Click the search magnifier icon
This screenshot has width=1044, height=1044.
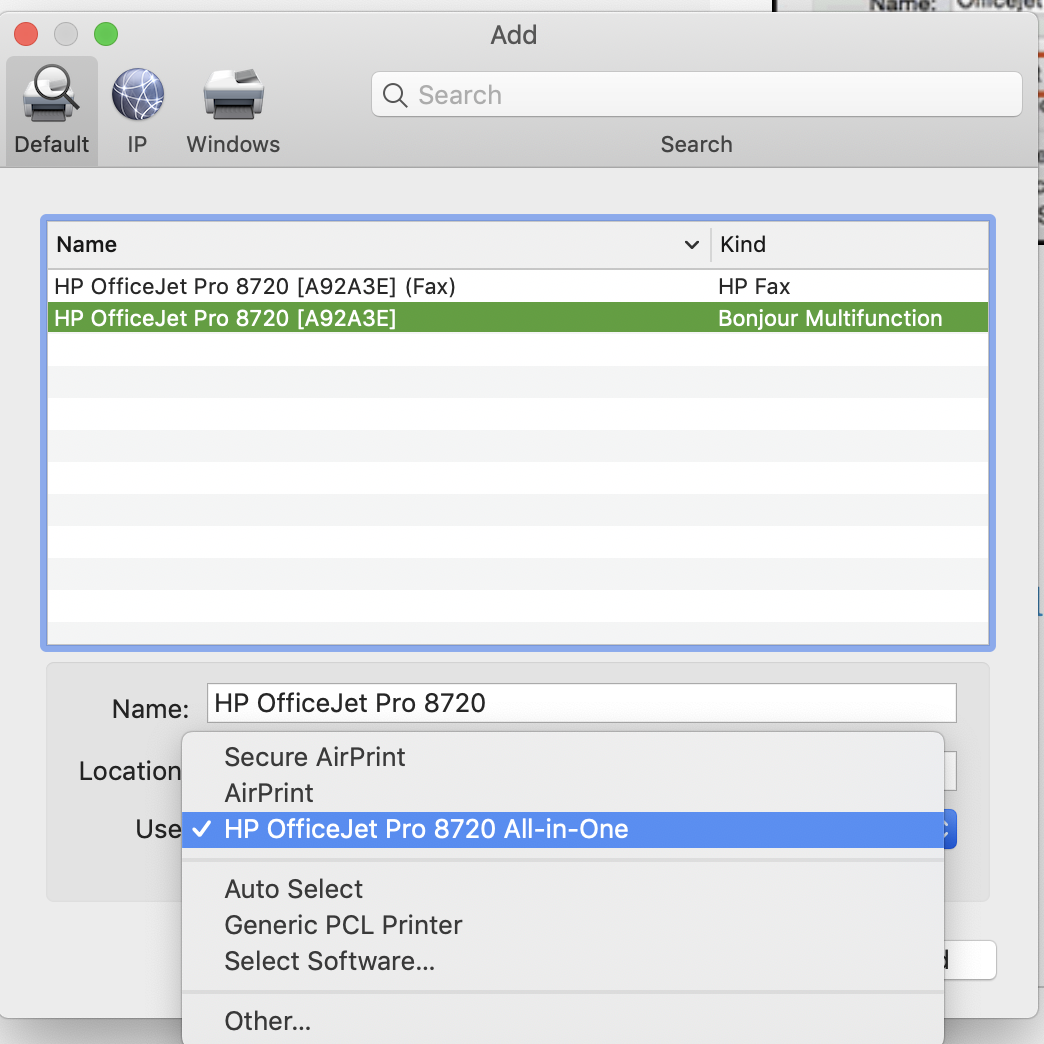tap(395, 94)
